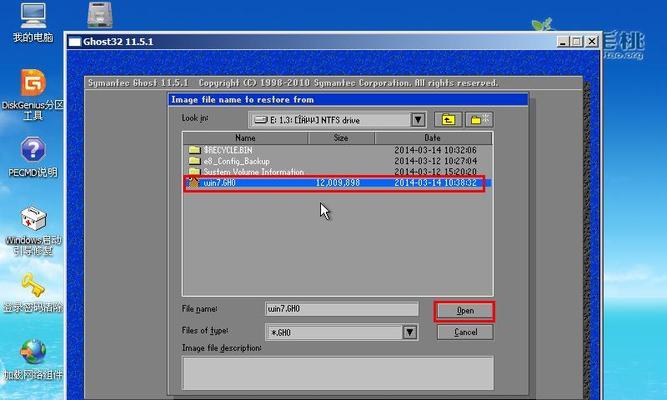Viewport: 667px width, 400px height.
Task: Click date 2014-03-14 10:38:32
Action: [x=435, y=183]
